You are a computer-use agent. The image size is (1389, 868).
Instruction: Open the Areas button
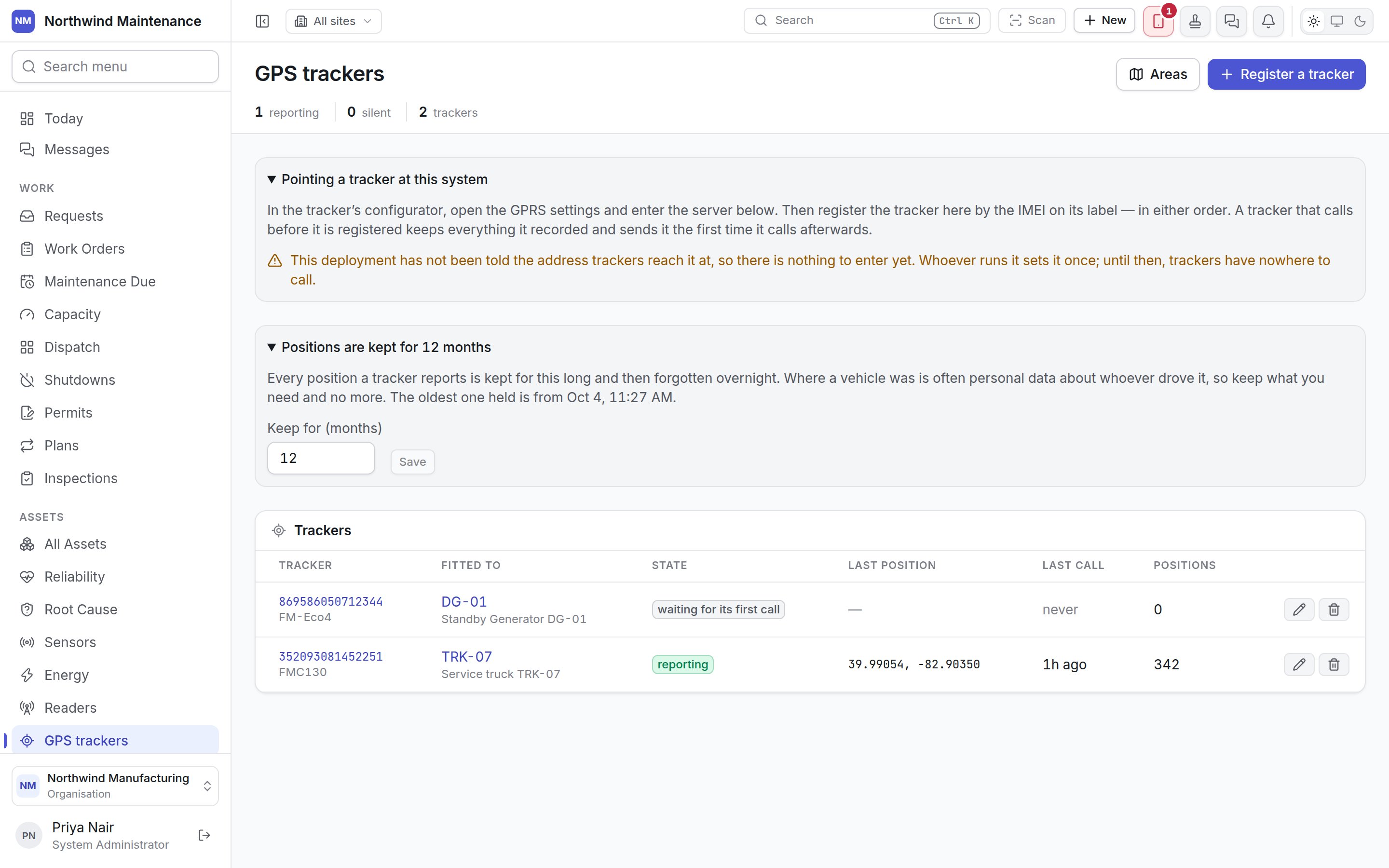point(1157,74)
